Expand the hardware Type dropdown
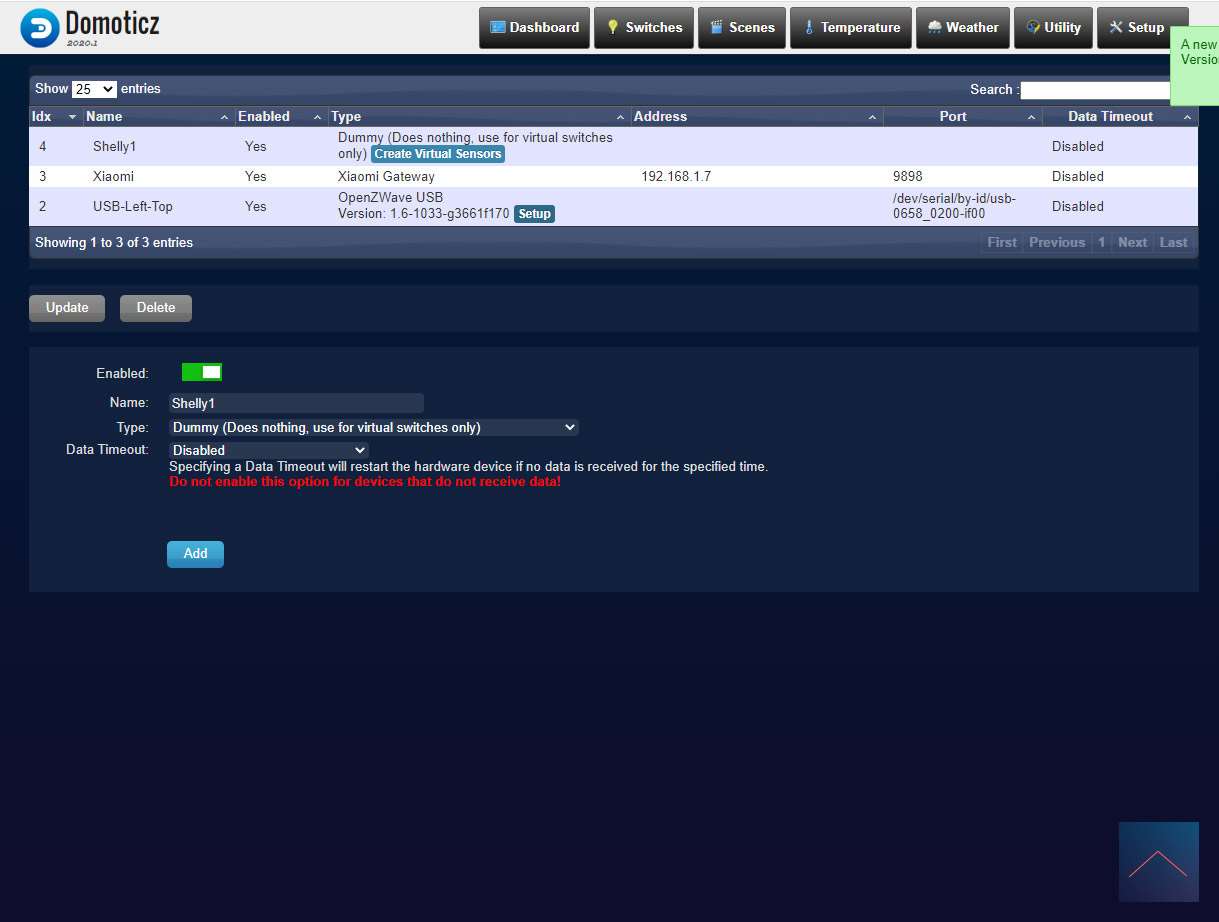The height and width of the screenshot is (922, 1219). [x=374, y=427]
